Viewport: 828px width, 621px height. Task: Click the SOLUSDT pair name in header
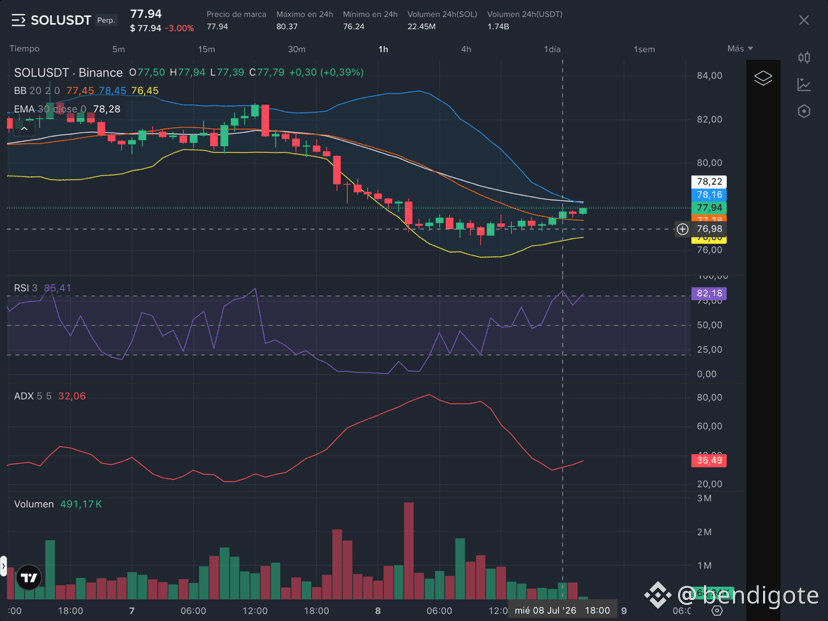click(x=61, y=21)
